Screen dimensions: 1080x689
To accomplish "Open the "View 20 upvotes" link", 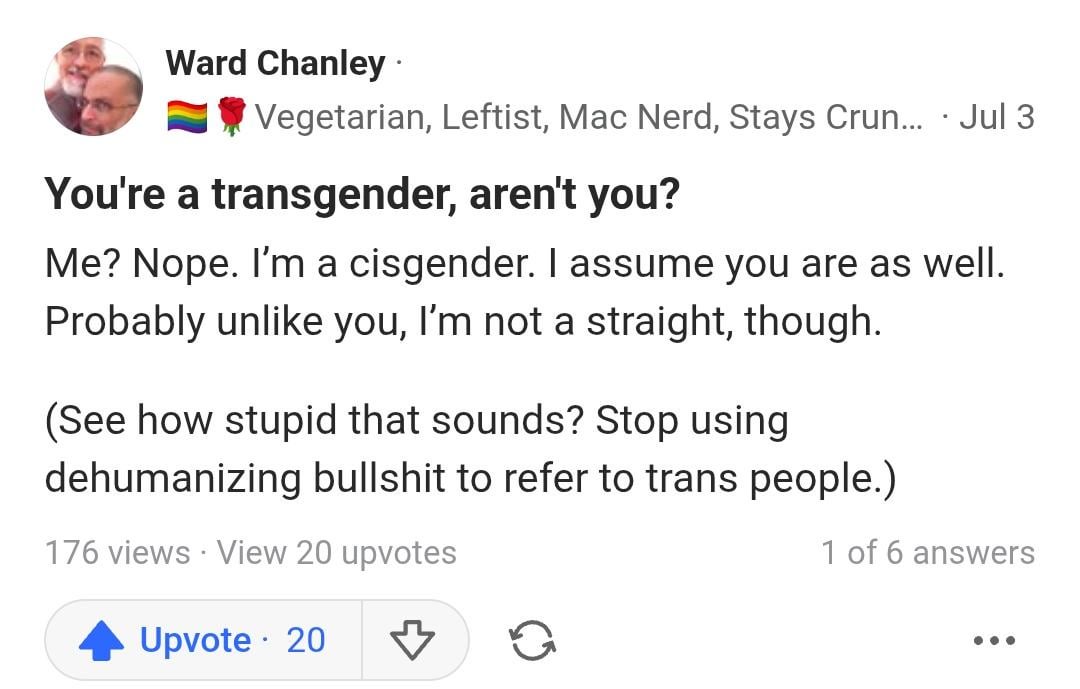I will coord(336,552).
